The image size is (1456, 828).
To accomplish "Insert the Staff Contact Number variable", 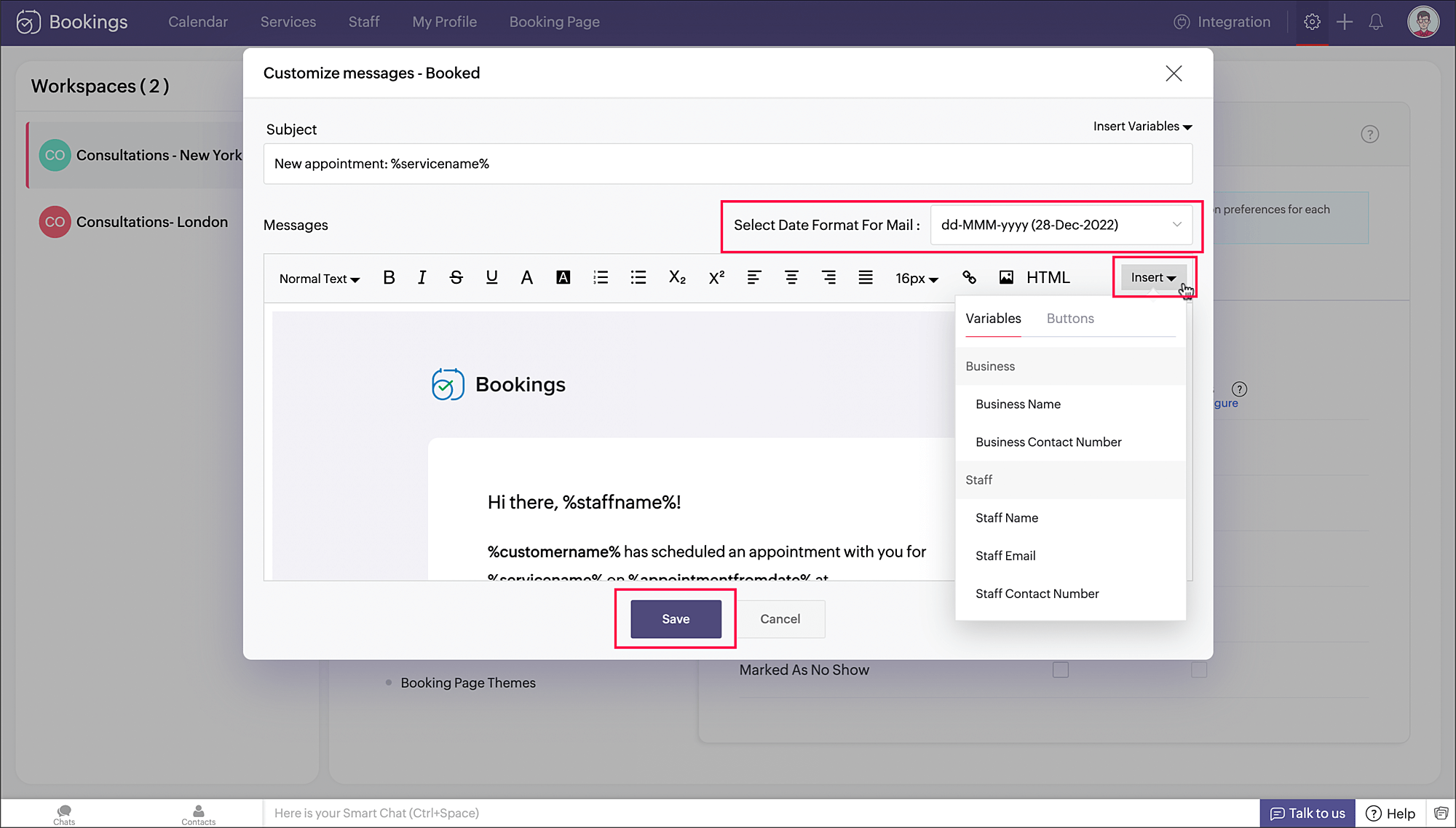I will pyautogui.click(x=1070, y=594).
